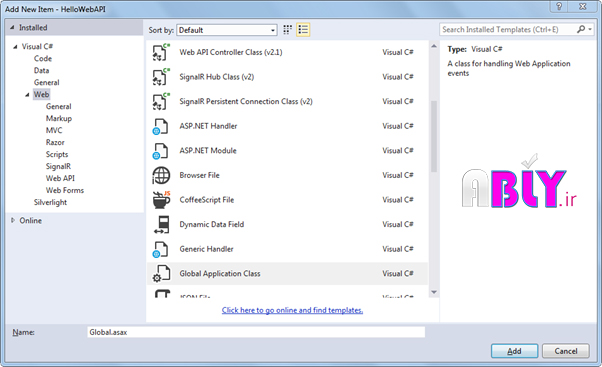Select Browser File globe icon

[161, 175]
